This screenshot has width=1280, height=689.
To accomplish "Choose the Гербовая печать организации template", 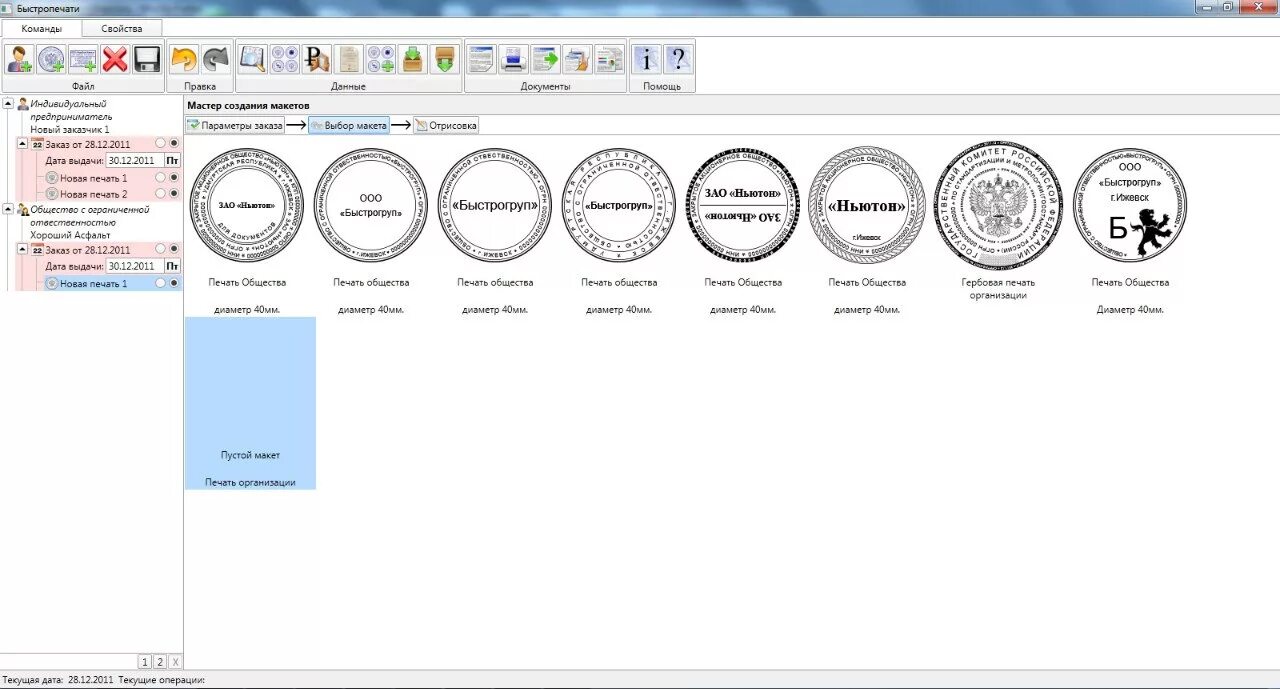I will [996, 204].
